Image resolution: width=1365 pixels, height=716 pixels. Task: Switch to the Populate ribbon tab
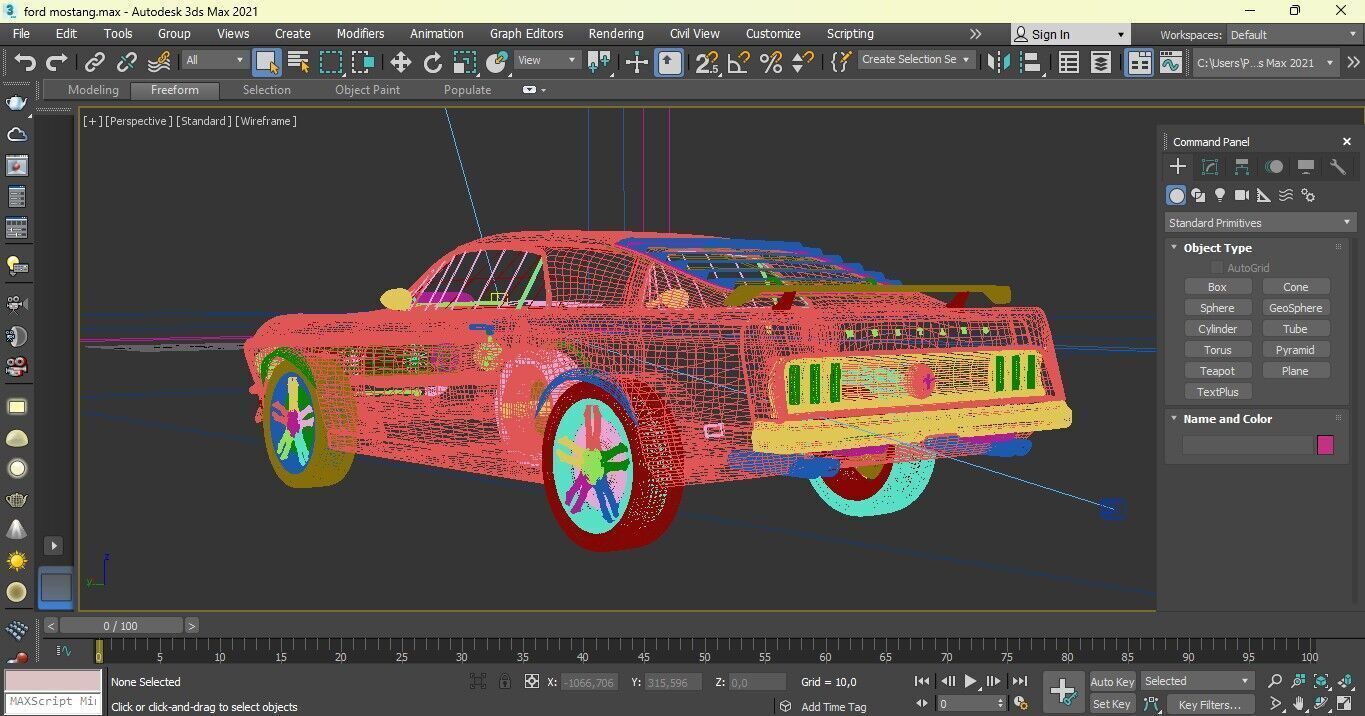pyautogui.click(x=467, y=89)
